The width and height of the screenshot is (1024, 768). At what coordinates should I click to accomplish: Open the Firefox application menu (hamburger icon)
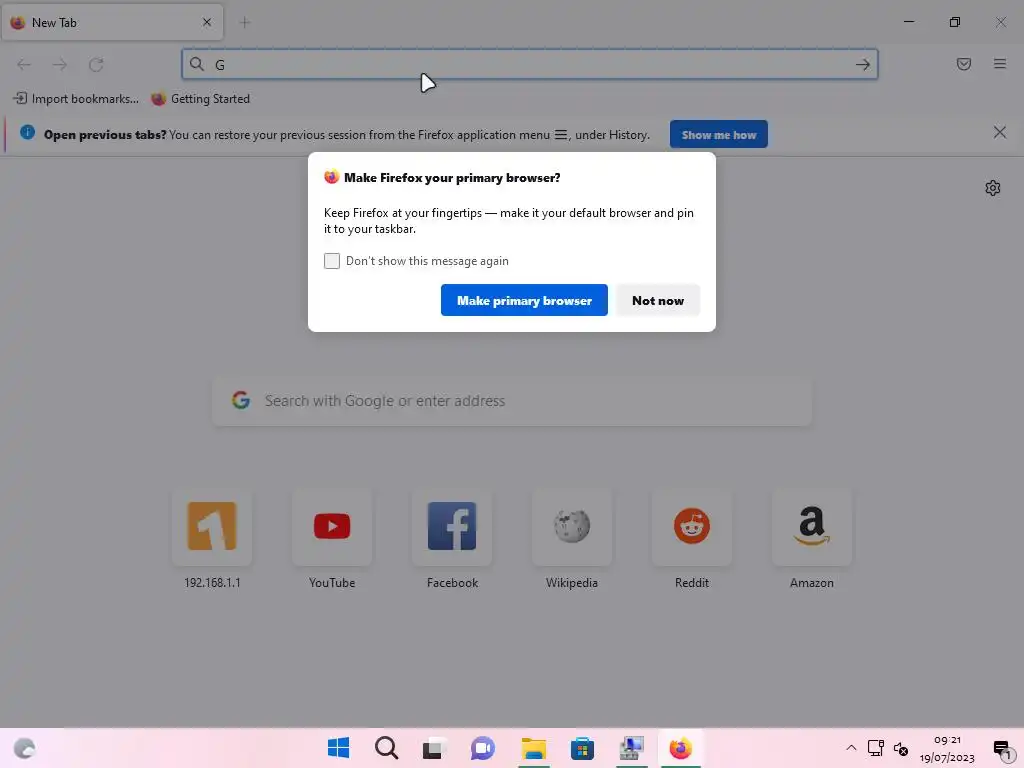999,64
